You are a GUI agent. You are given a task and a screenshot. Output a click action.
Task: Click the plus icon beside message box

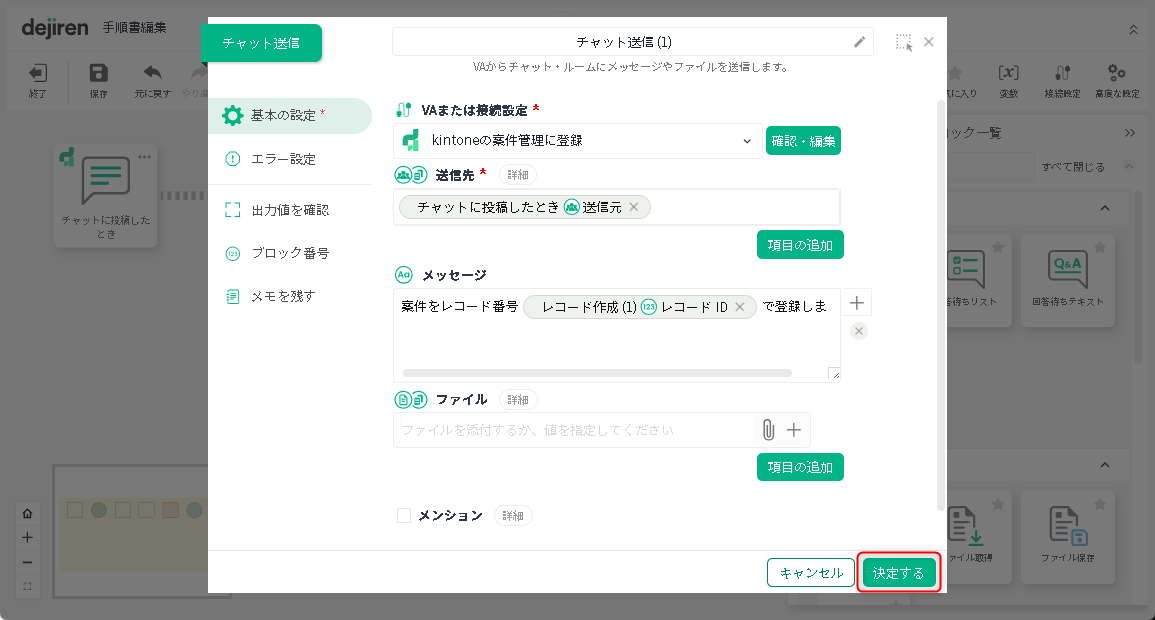[858, 303]
